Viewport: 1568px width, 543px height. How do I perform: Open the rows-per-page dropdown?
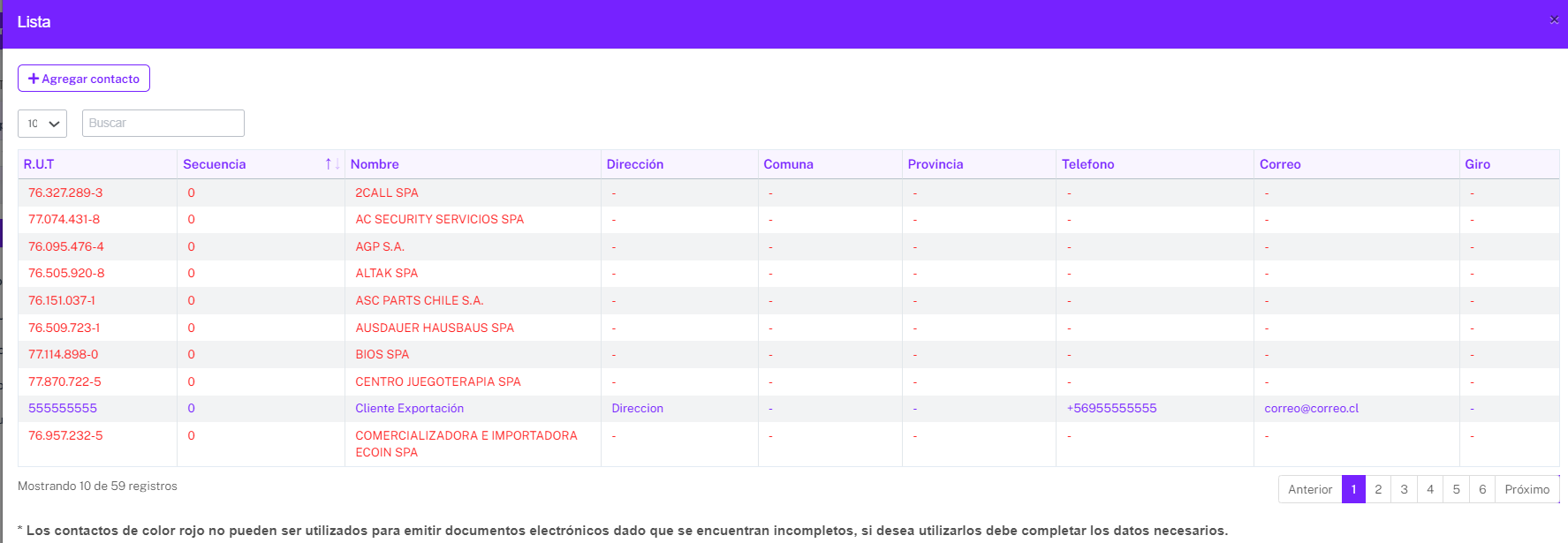point(42,124)
